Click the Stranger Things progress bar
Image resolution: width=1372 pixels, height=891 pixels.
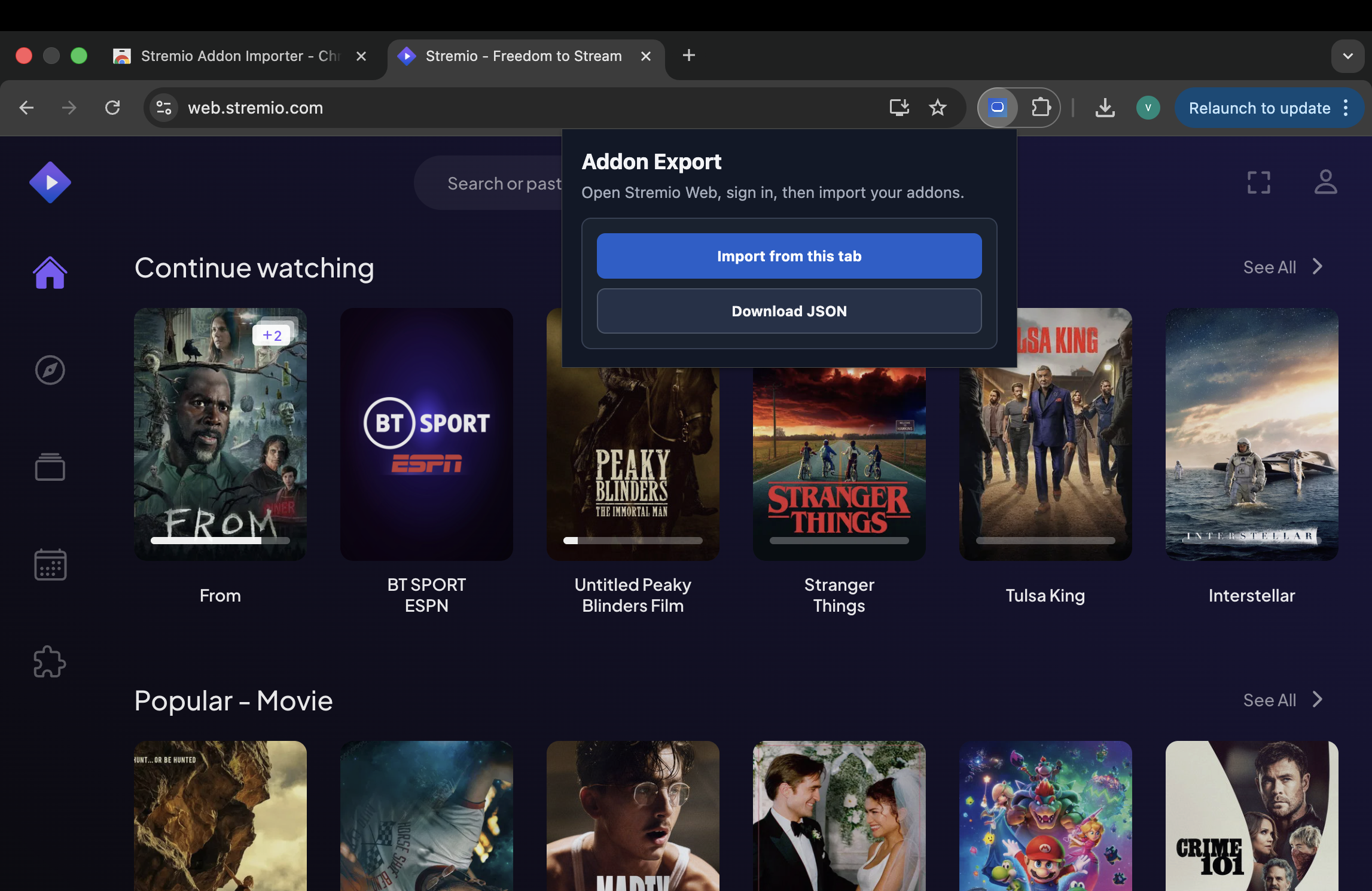click(839, 541)
